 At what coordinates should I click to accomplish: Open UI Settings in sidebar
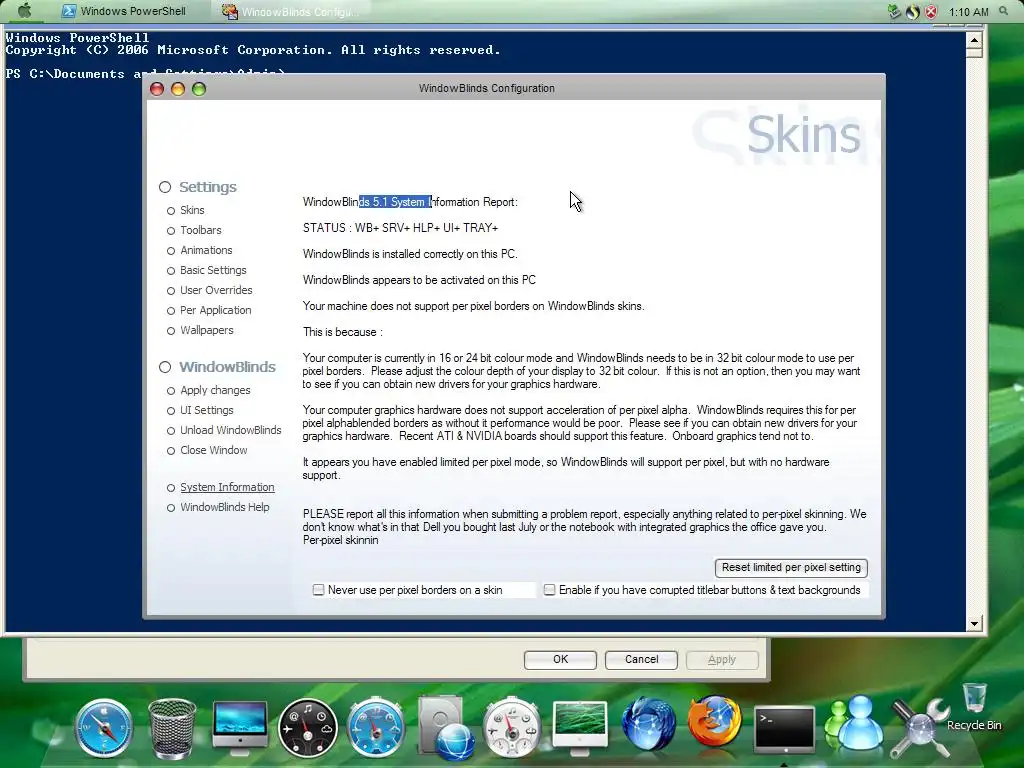pyautogui.click(x=206, y=410)
